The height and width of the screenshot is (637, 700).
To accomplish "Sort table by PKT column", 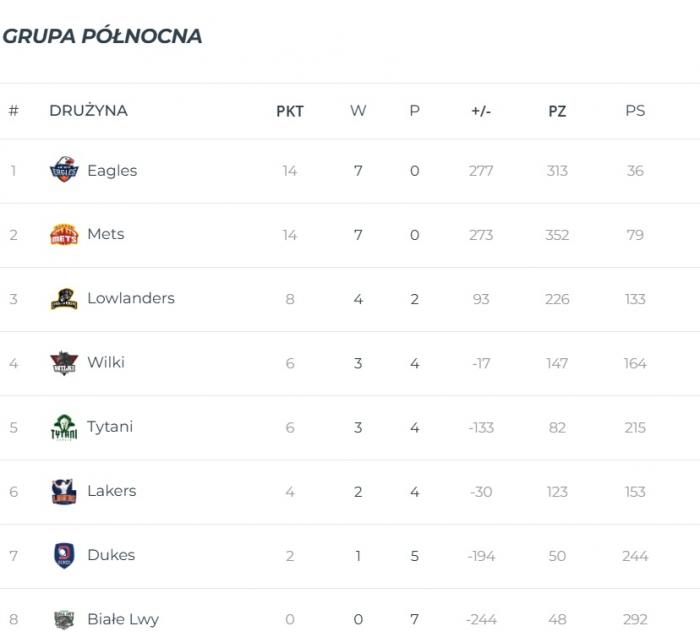I will click(x=290, y=111).
